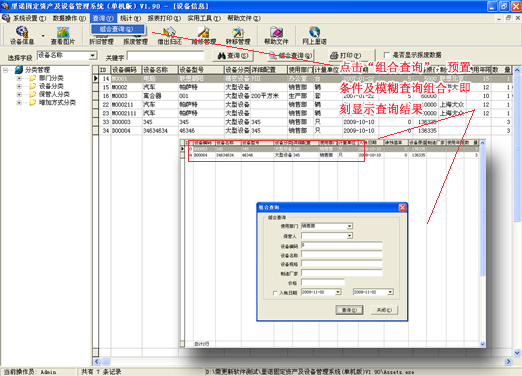Image resolution: width=522 pixels, height=376 pixels.
Task: Click the 关键字 search input field
Action: (166, 56)
